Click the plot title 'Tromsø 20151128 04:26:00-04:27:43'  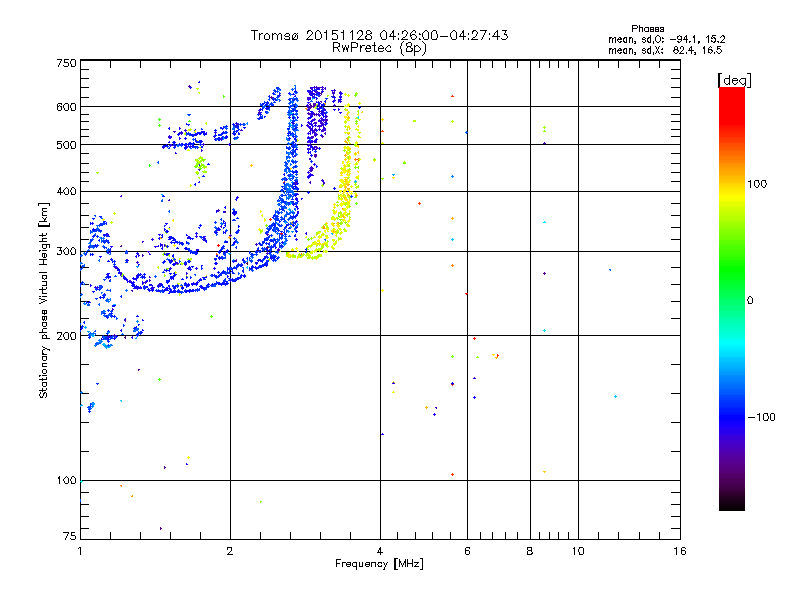coord(379,35)
